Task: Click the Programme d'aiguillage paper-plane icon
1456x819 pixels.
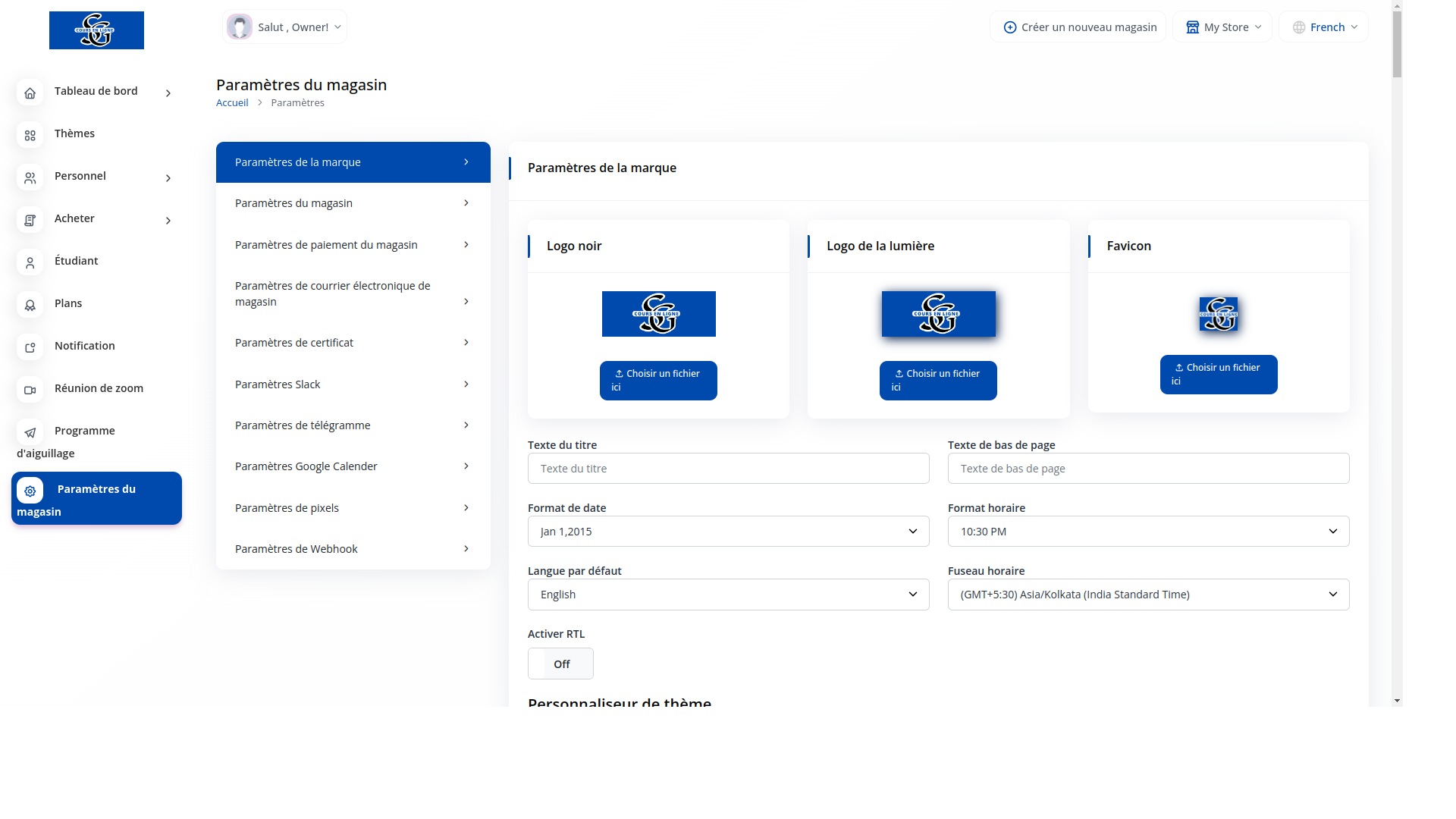Action: pyautogui.click(x=30, y=432)
